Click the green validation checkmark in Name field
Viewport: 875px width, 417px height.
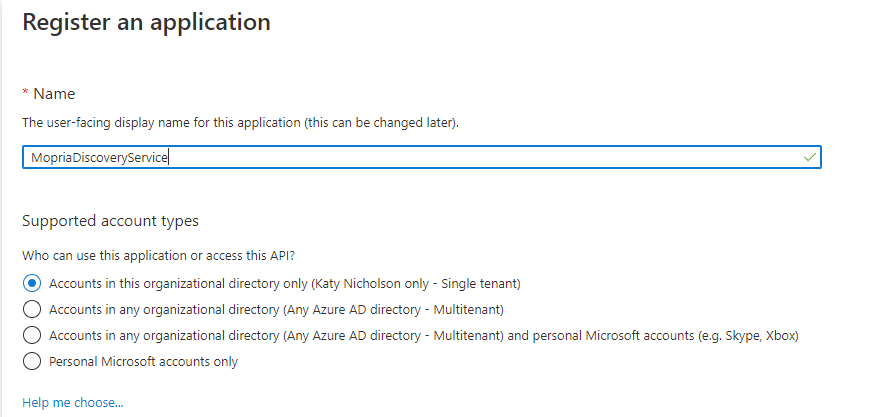[x=809, y=157]
